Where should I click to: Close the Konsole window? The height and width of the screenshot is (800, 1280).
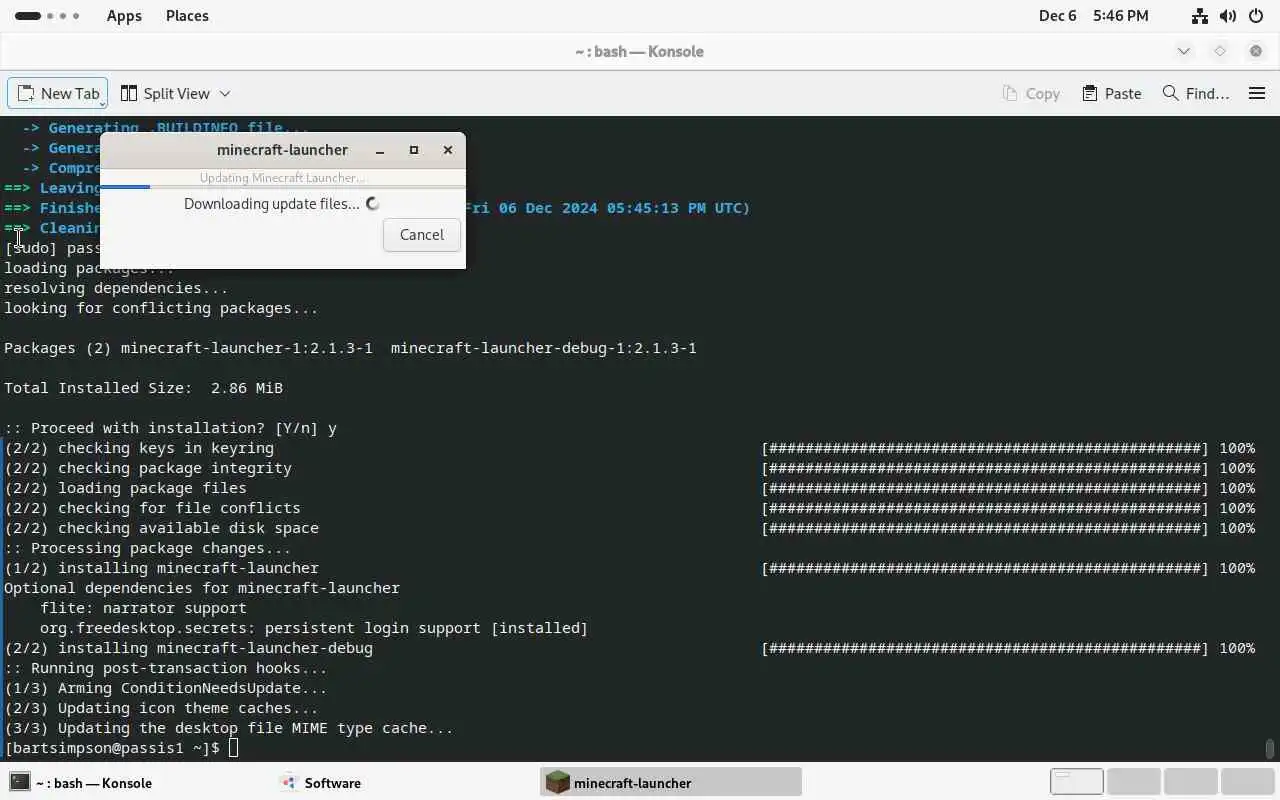click(x=1256, y=51)
